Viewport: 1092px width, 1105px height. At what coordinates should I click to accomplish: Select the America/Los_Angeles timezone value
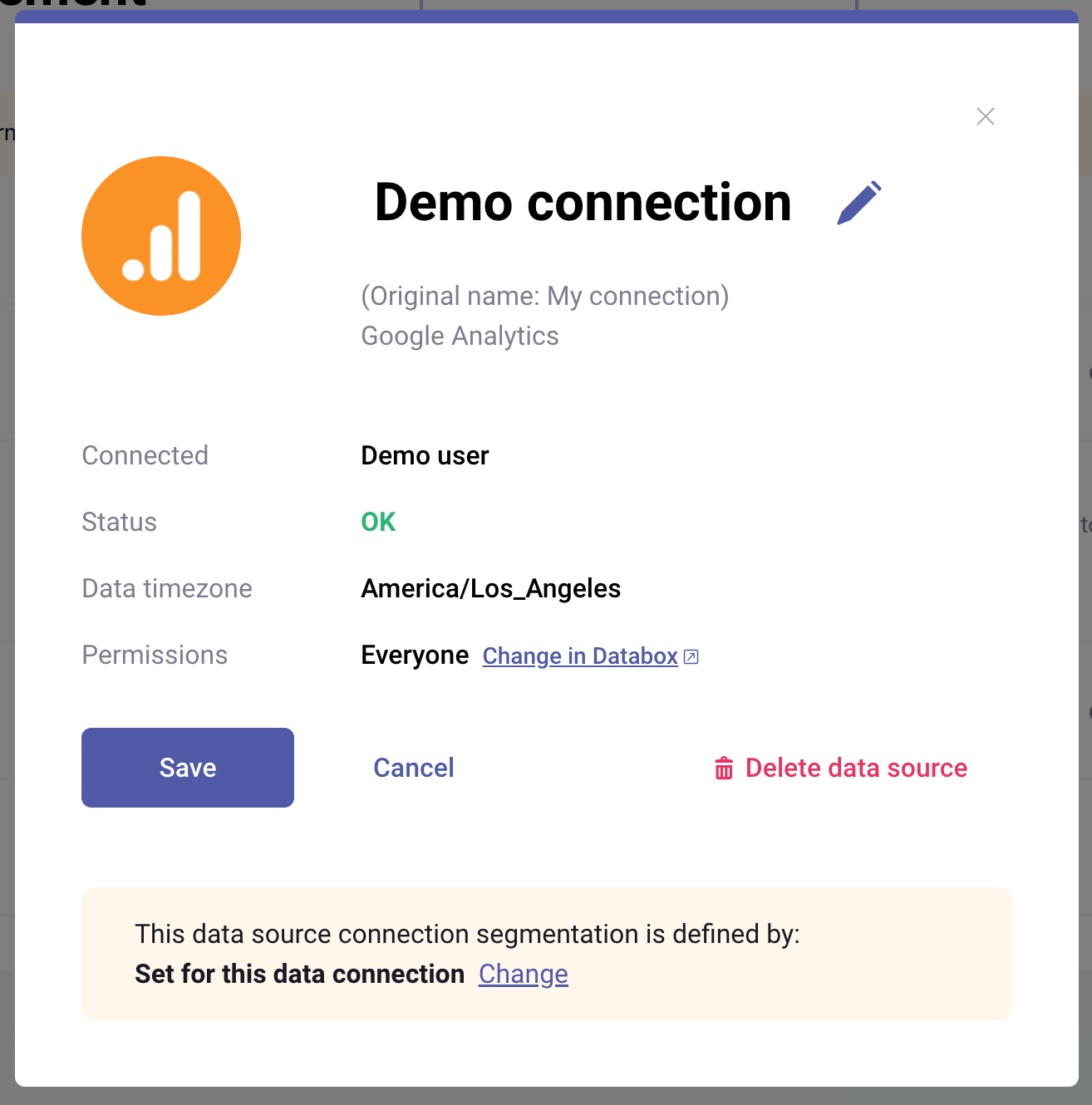[x=490, y=588]
